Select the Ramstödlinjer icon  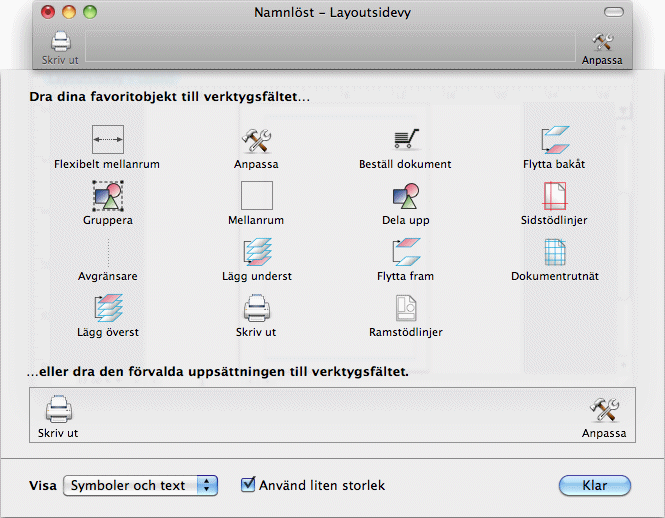[406, 308]
